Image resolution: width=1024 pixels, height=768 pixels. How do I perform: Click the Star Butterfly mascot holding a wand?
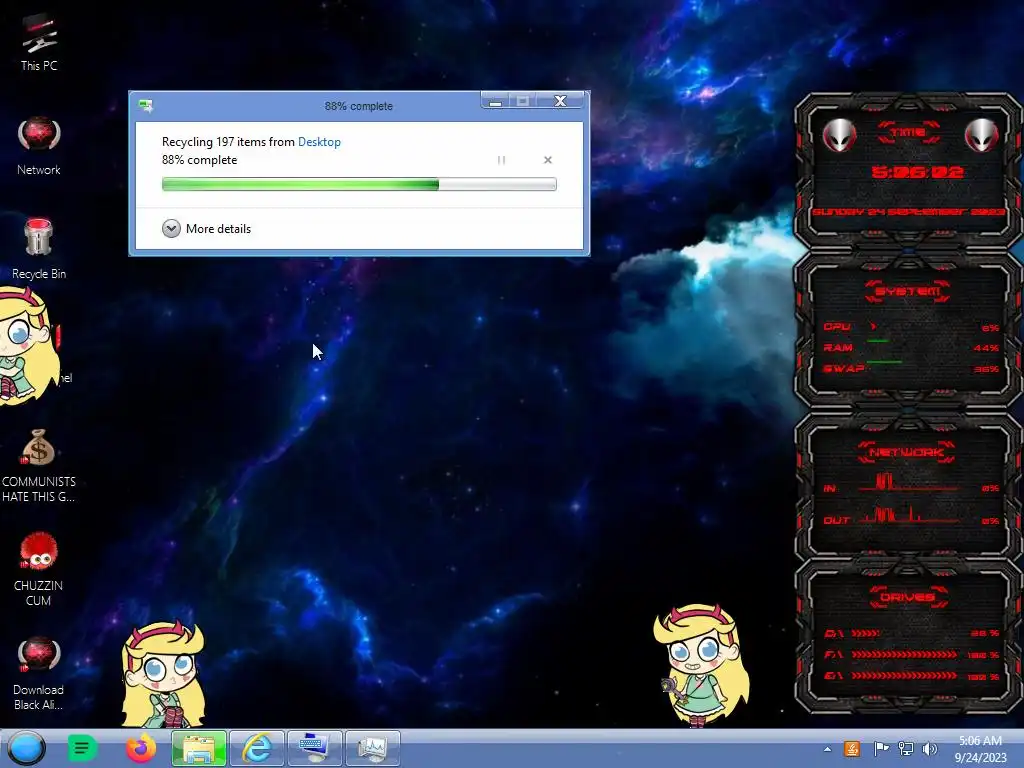(x=701, y=665)
